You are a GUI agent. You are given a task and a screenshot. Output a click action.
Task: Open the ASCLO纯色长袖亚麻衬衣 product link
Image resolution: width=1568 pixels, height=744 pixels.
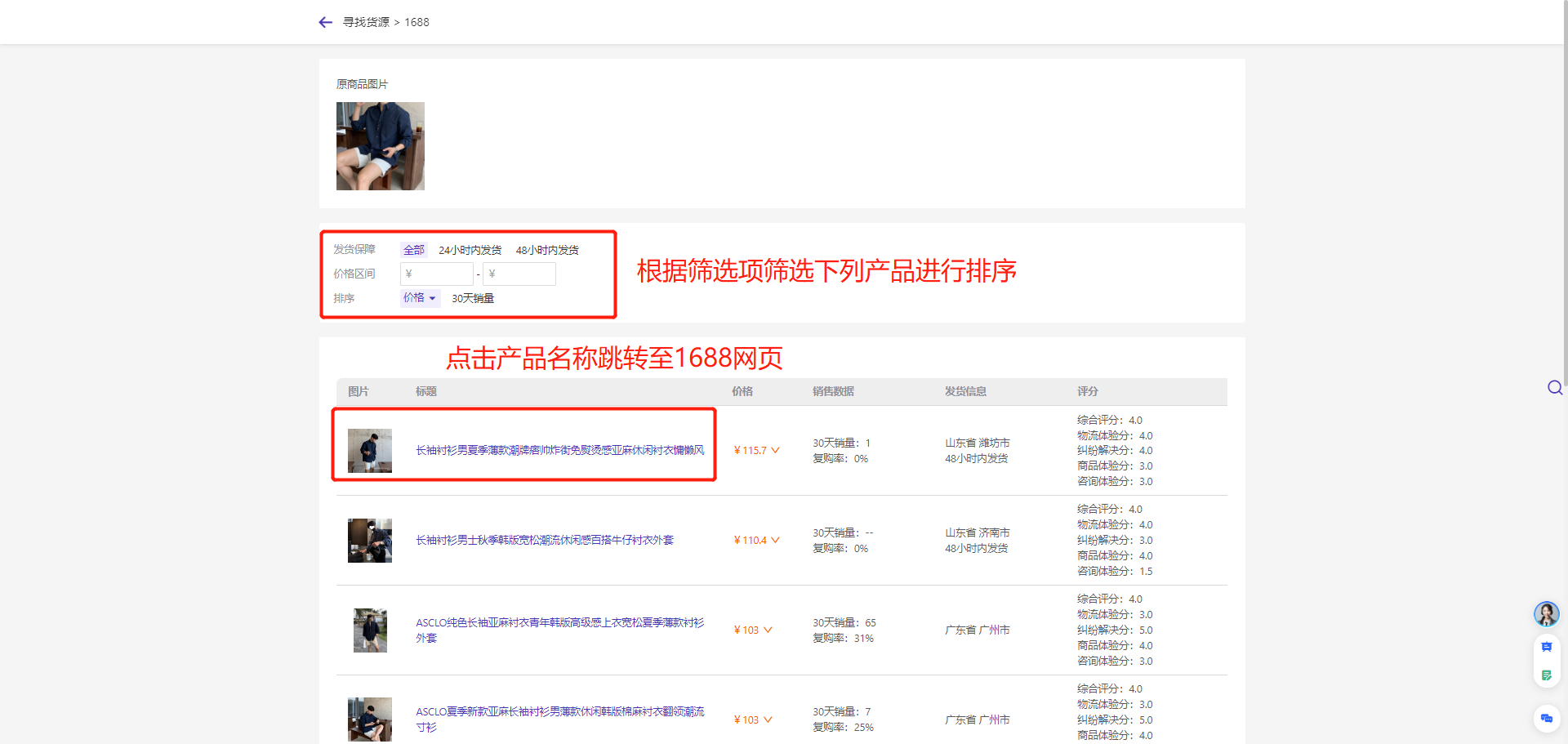(559, 630)
